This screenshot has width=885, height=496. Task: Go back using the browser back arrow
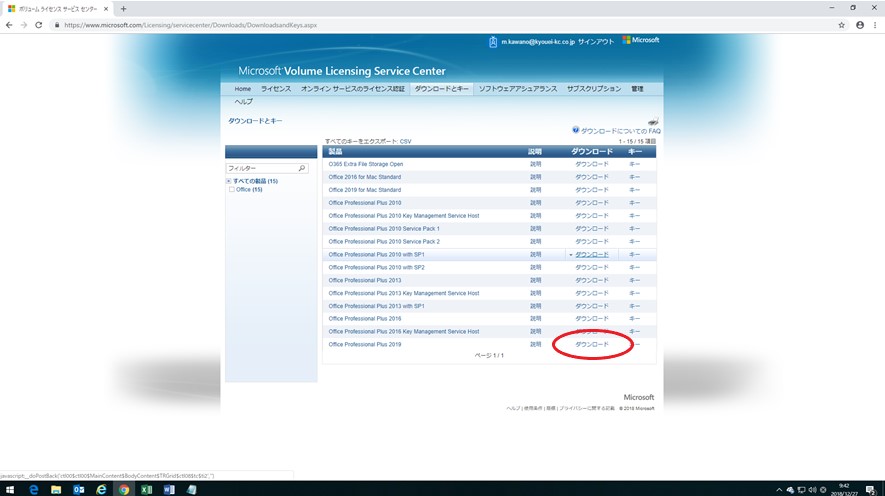pyautogui.click(x=9, y=25)
